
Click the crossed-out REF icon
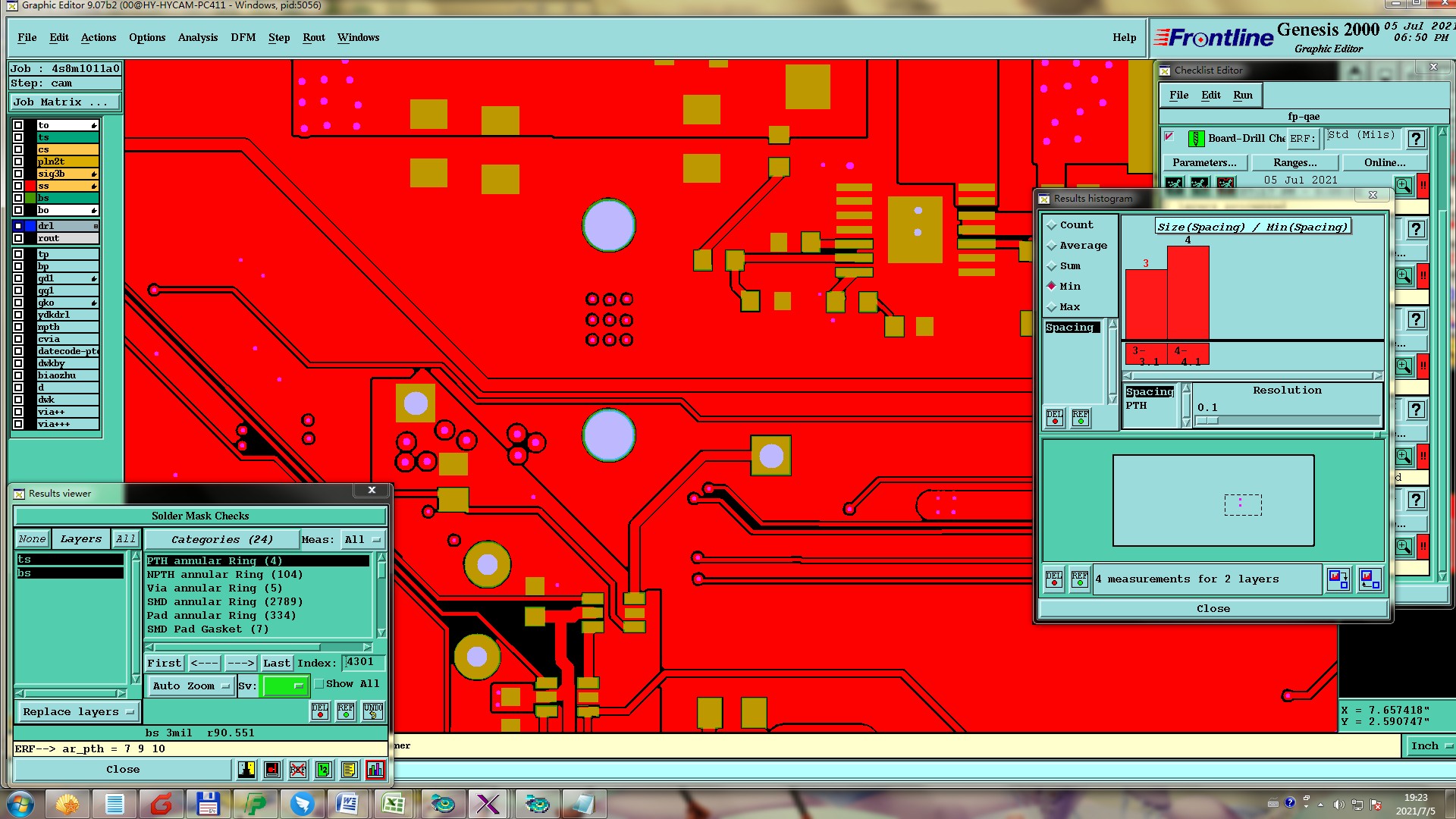pyautogui.click(x=298, y=770)
